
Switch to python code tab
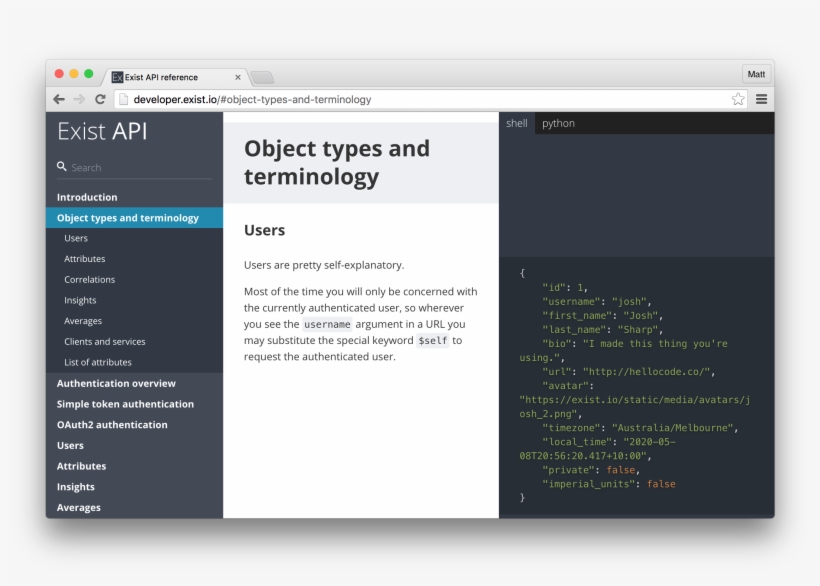pos(558,123)
